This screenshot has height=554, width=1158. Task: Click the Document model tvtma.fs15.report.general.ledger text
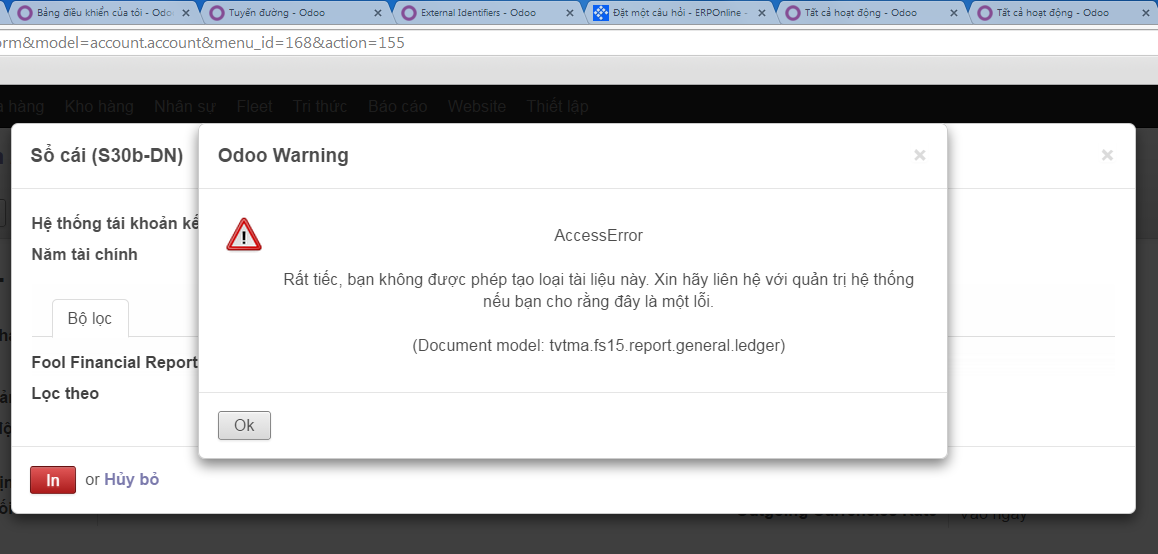[x=598, y=345]
